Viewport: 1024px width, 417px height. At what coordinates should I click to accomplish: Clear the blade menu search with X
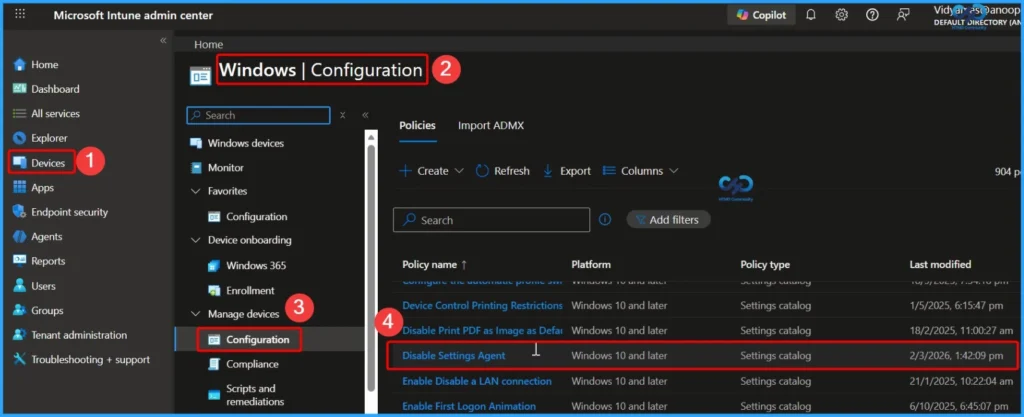(343, 116)
